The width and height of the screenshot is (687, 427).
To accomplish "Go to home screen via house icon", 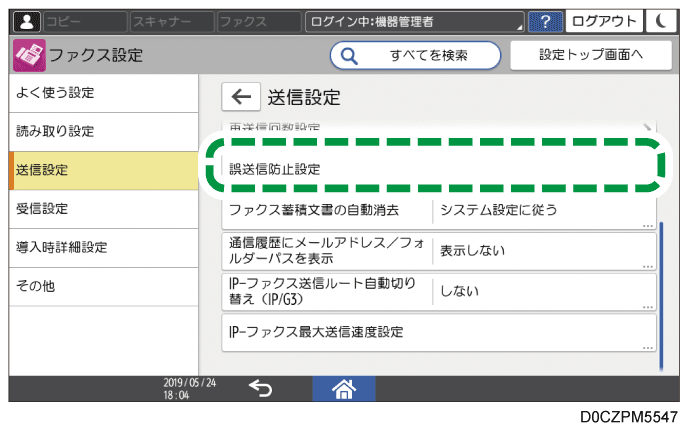I will click(x=344, y=388).
